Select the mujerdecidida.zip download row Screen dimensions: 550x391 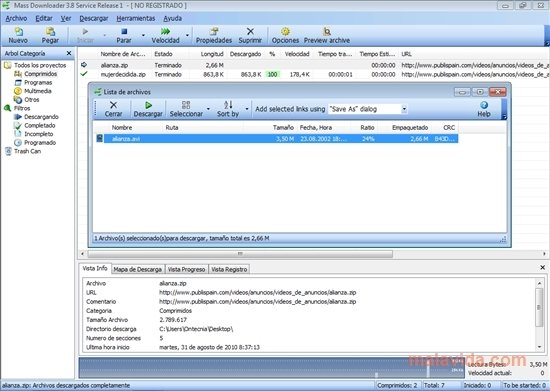point(314,74)
